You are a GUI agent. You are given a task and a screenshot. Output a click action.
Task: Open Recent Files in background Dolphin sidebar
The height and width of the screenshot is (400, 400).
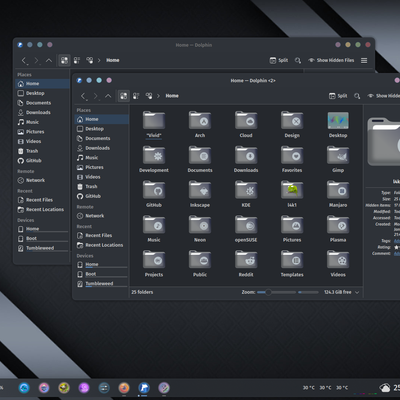point(42,200)
